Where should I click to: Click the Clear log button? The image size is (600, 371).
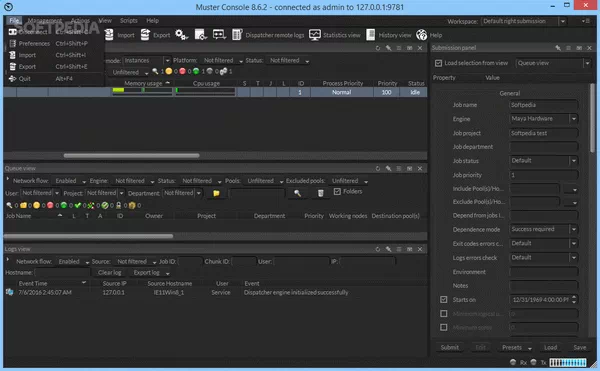coord(109,272)
